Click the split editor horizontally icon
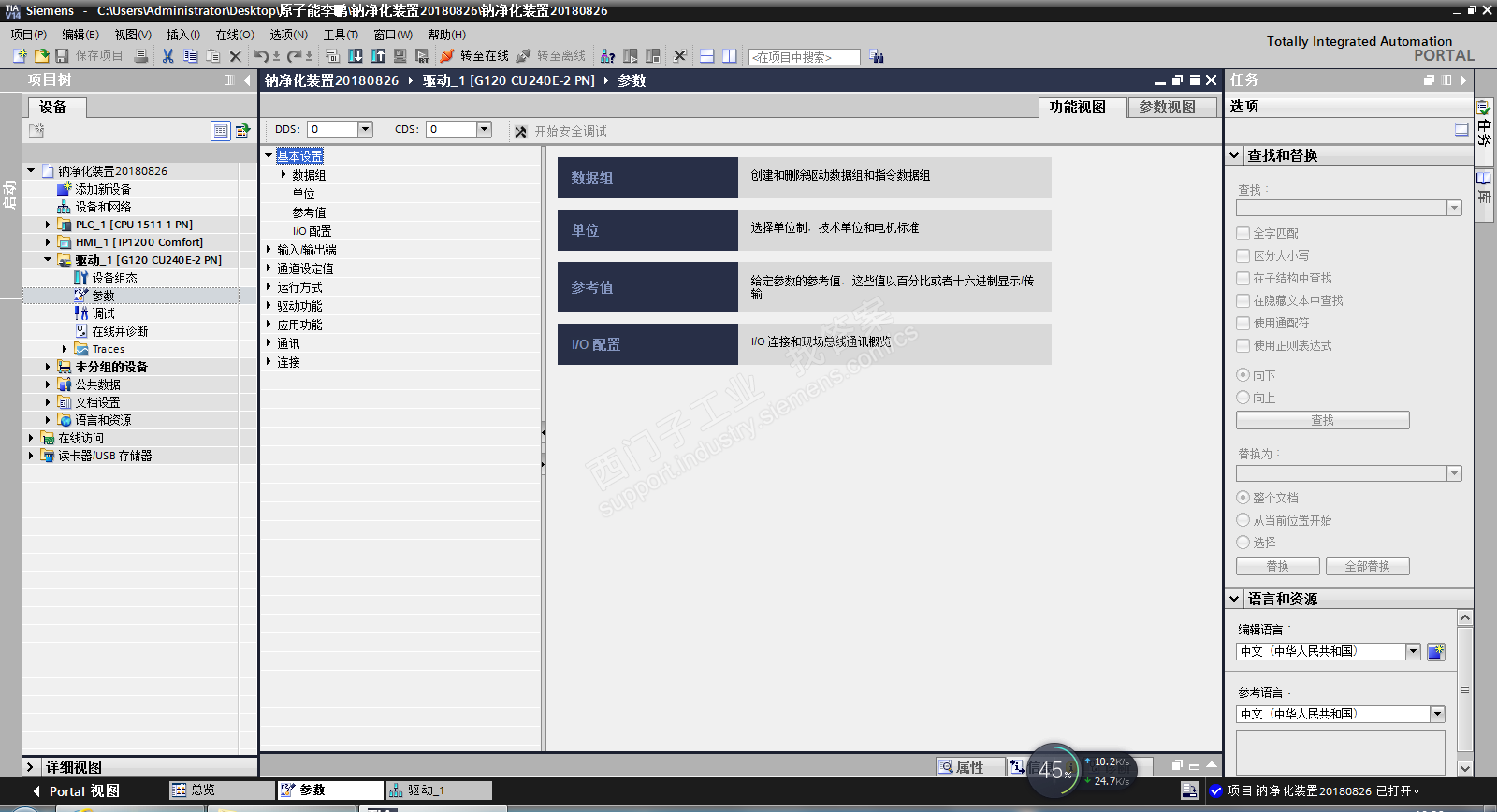This screenshot has height=812, width=1497. point(706,56)
